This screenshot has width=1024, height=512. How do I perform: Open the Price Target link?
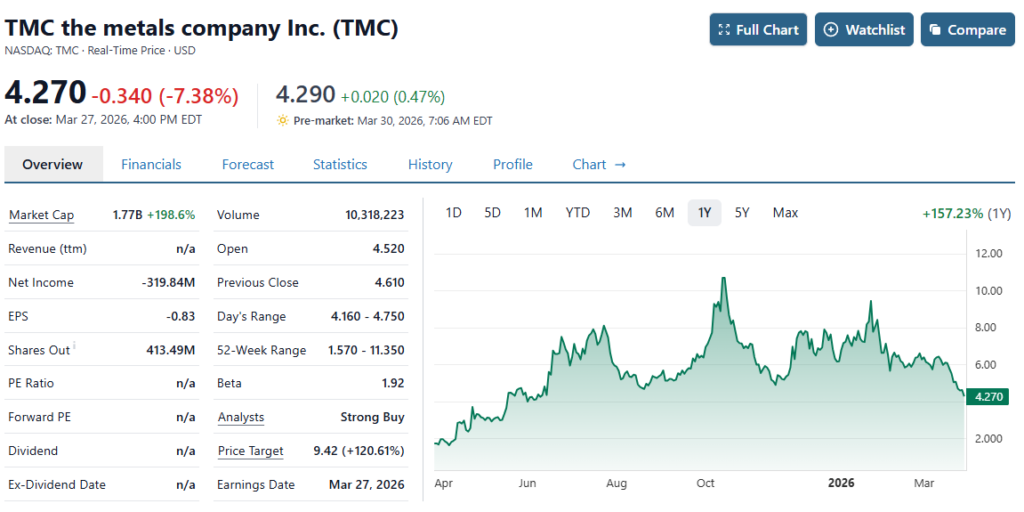pyautogui.click(x=250, y=451)
